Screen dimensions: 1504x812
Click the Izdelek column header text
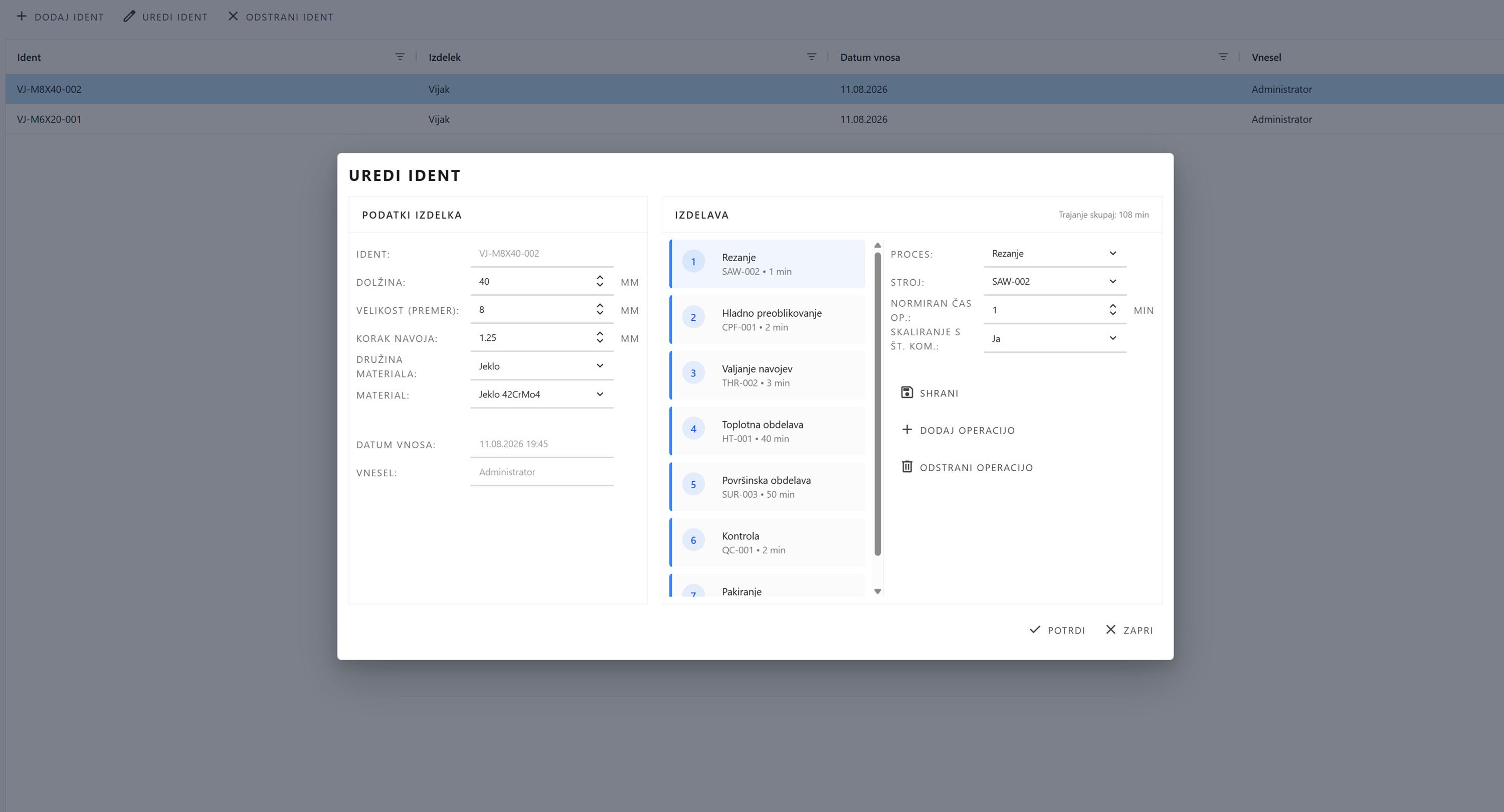[444, 57]
